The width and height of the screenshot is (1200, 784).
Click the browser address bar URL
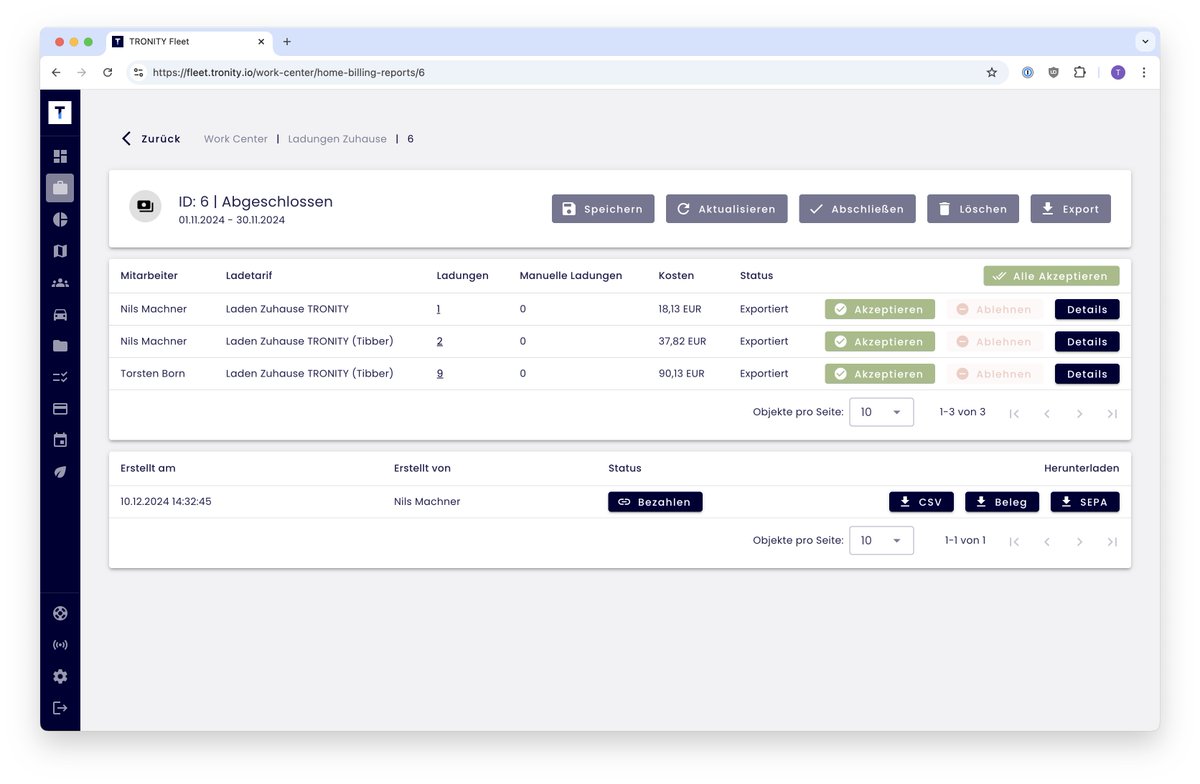289,73
